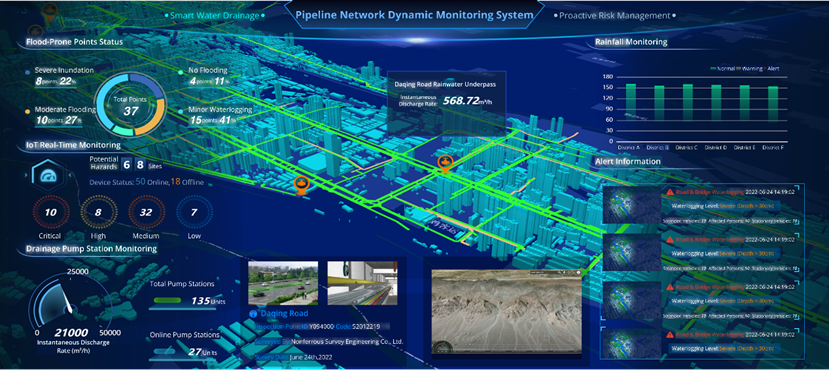Image resolution: width=829 pixels, height=370 pixels.
Task: Click the Critical ring showing 10
Action: pyautogui.click(x=51, y=212)
